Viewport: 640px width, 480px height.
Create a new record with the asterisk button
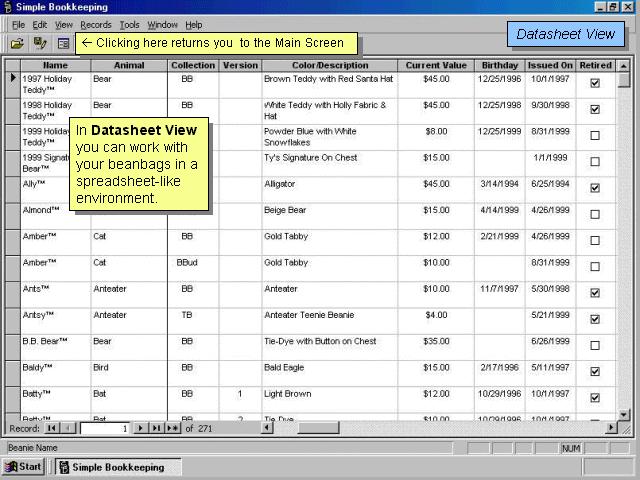pyautogui.click(x=172, y=428)
